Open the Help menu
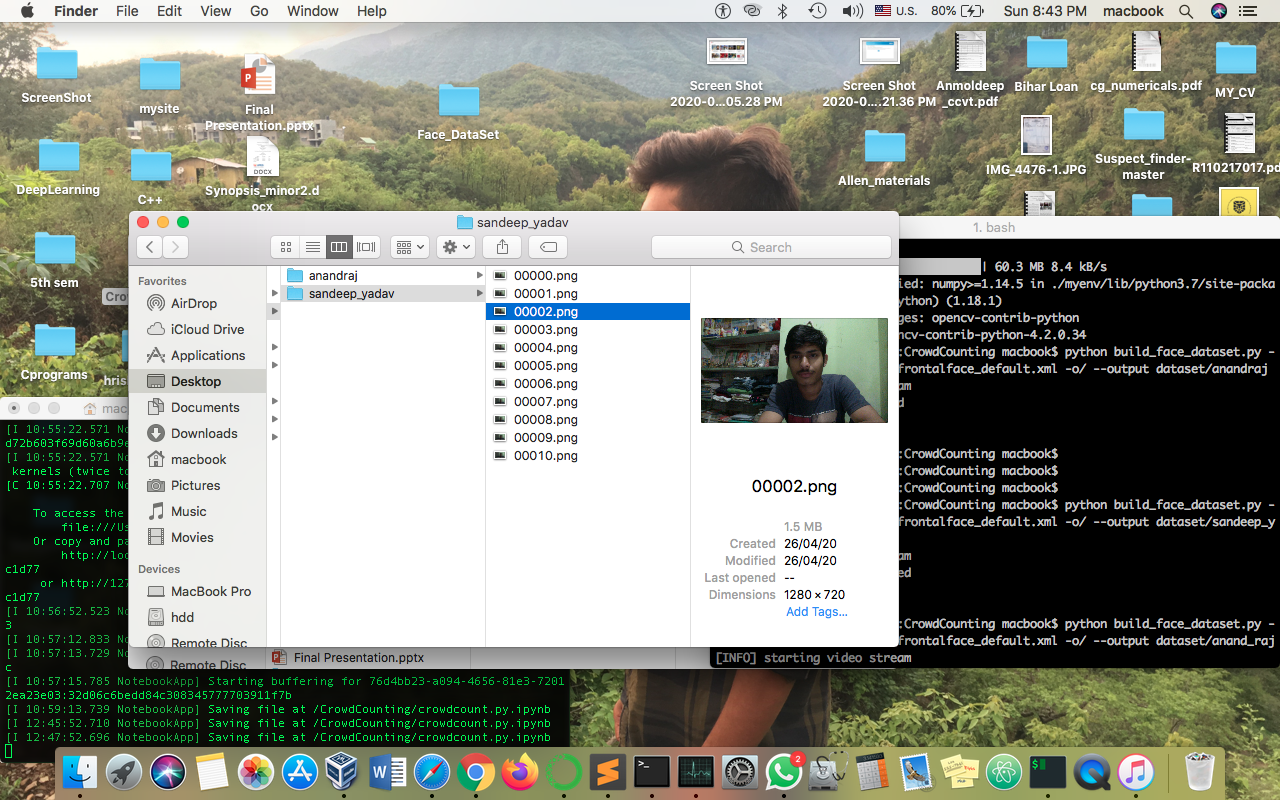 [372, 11]
